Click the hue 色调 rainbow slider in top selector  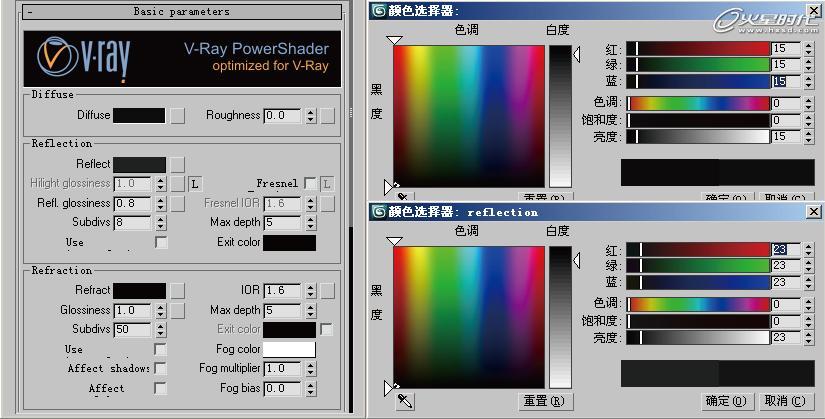698,104
